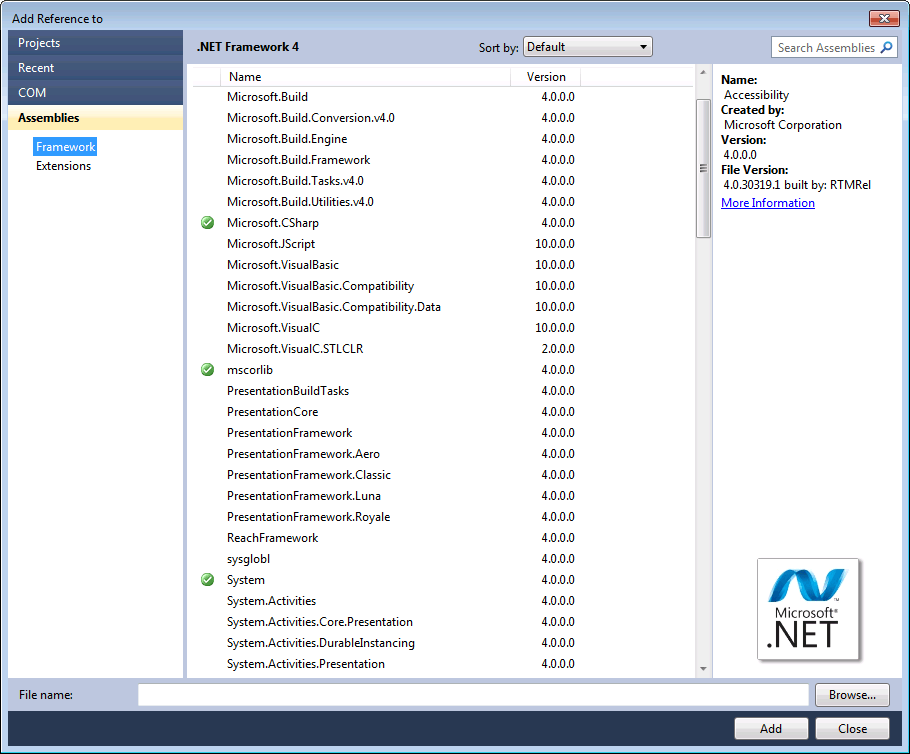Select Microsoft.Build.Tasks.v4.0 assembly
Image resolution: width=910 pixels, height=754 pixels.
[295, 181]
